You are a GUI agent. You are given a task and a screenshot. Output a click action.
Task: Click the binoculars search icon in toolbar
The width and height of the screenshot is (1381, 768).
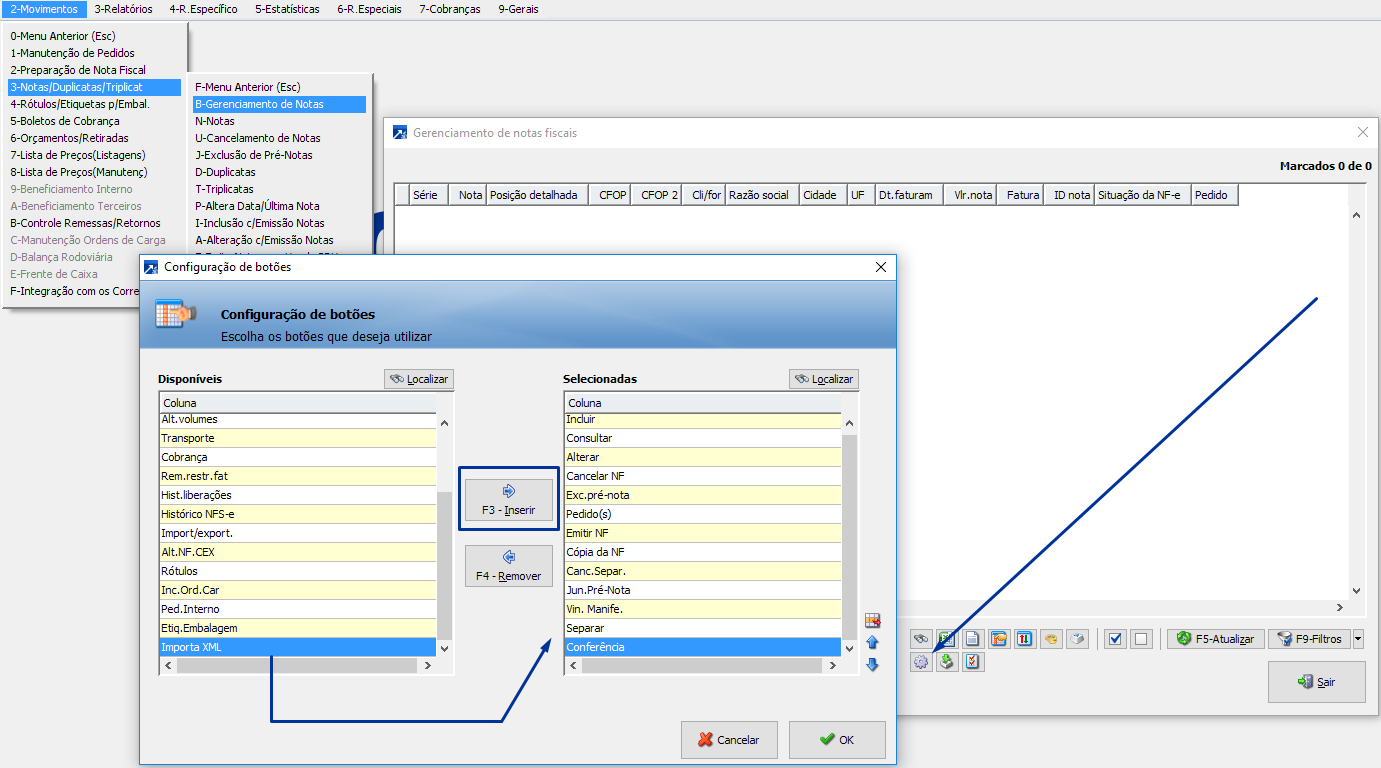point(921,639)
